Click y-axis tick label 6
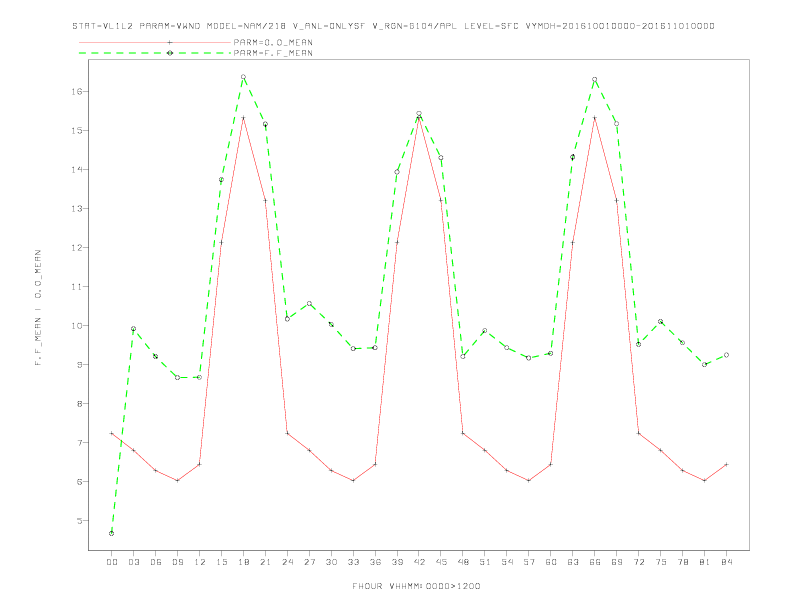Screen dimensions: 792x612 point(80,482)
